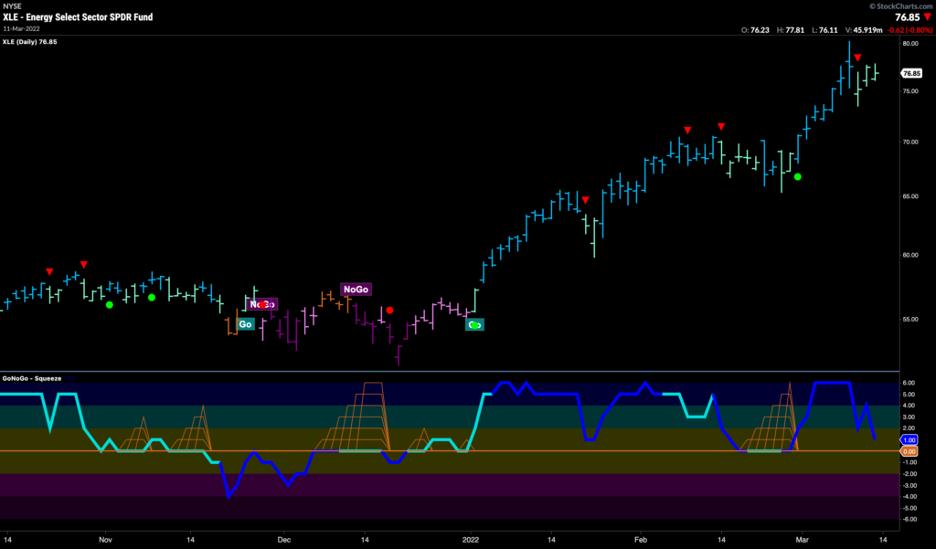Click the Go badge just before 2022

[x=475, y=324]
